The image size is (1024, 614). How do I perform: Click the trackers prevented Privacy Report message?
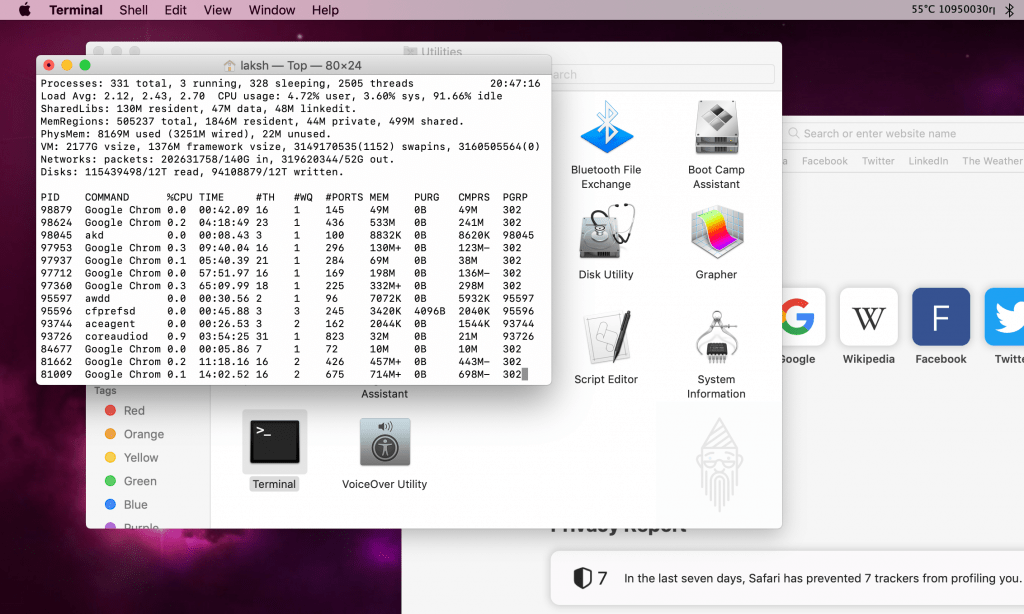[x=823, y=578]
